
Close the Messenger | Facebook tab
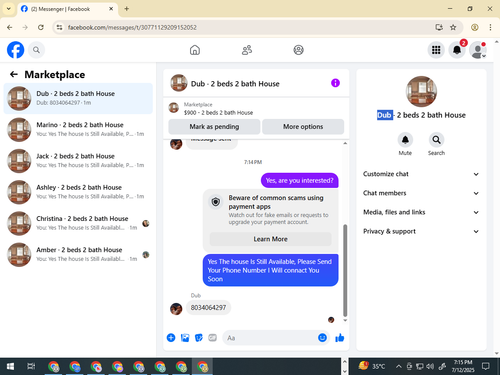(x=112, y=9)
